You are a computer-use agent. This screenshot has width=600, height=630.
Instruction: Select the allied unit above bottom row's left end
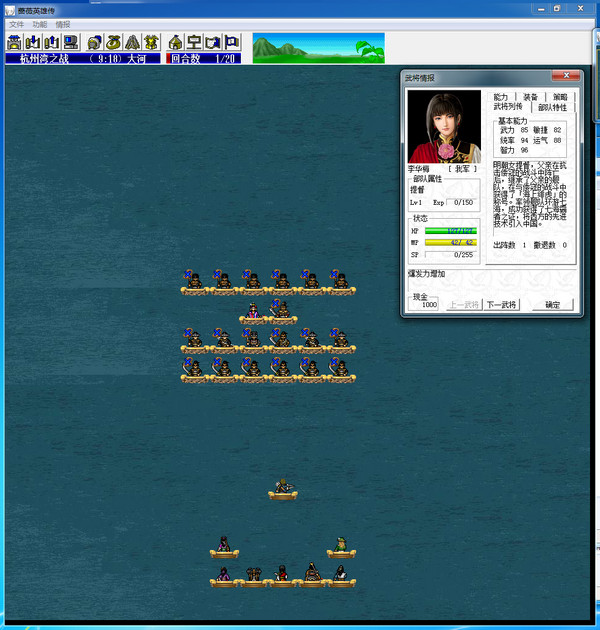pos(224,547)
